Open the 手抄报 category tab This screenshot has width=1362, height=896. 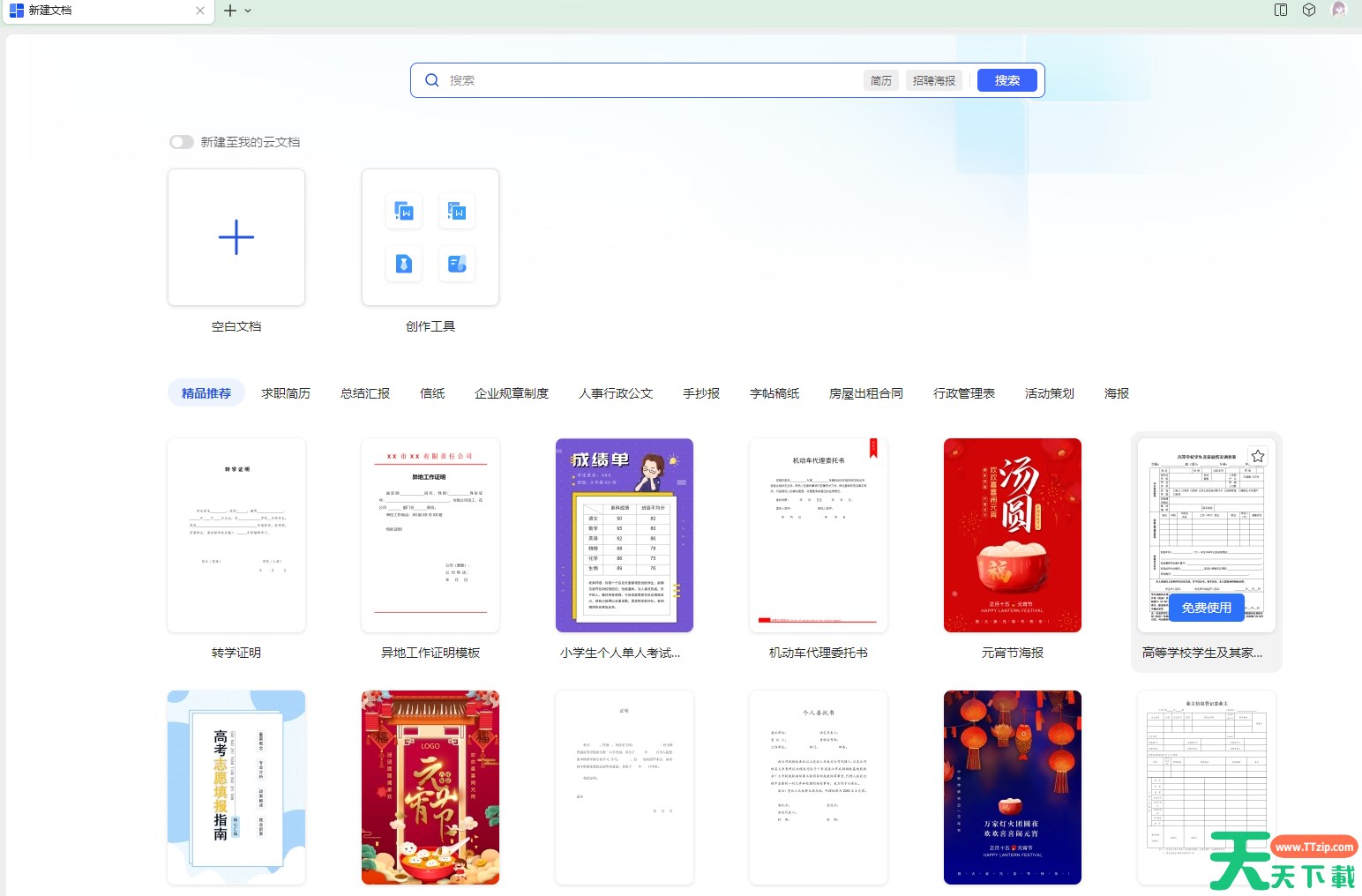701,393
